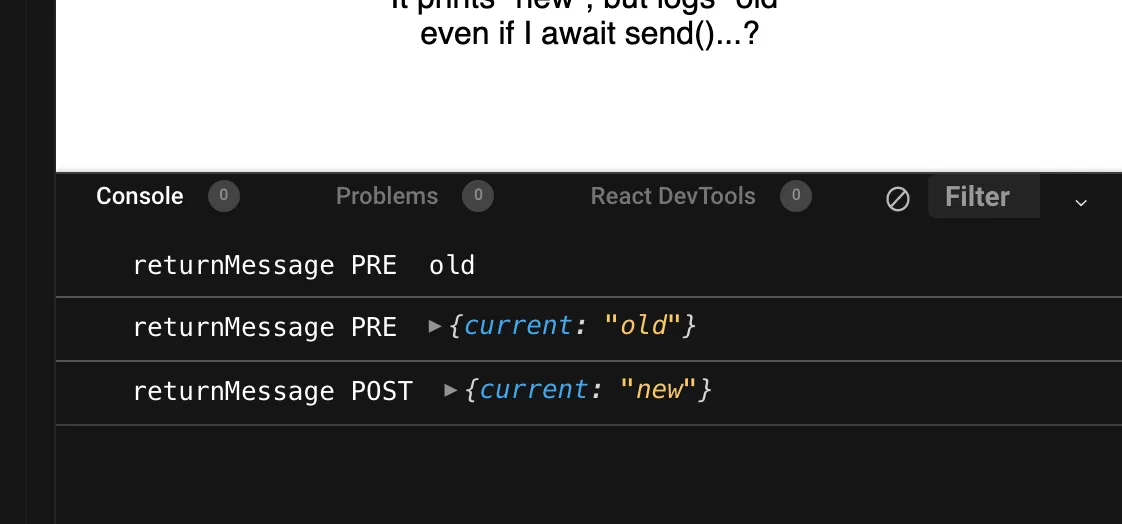This screenshot has height=524, width=1122.
Task: Select the first log row ending in old
Action: pyautogui.click(x=589, y=266)
